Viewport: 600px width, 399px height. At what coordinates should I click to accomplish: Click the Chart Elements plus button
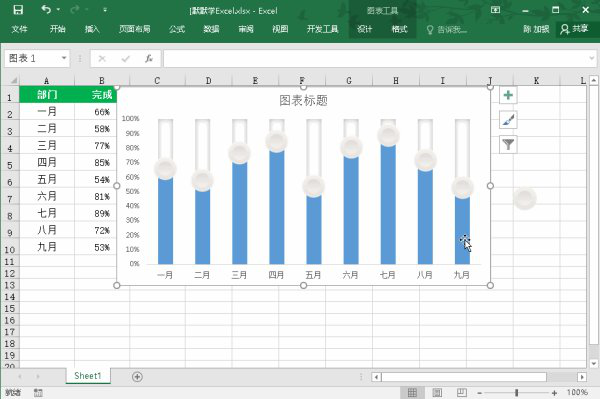(508, 95)
